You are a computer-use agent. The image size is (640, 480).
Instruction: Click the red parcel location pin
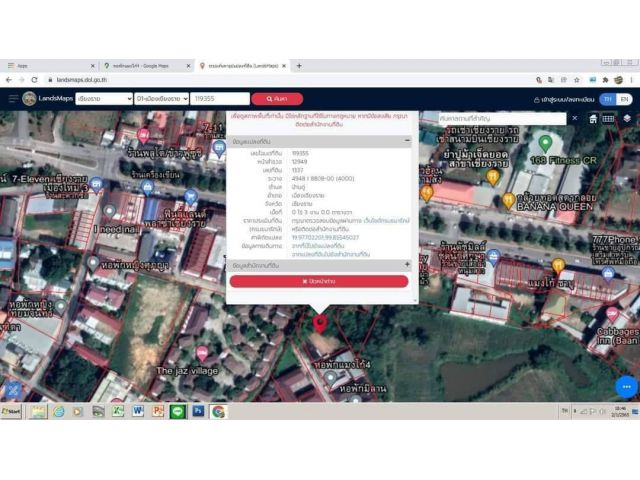point(320,324)
